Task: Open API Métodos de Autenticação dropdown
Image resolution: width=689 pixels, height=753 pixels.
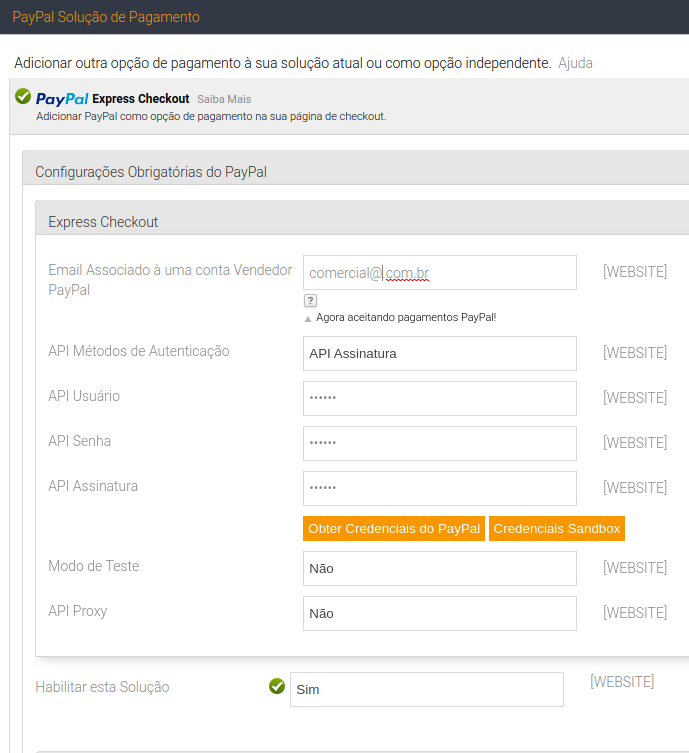Action: (x=440, y=353)
